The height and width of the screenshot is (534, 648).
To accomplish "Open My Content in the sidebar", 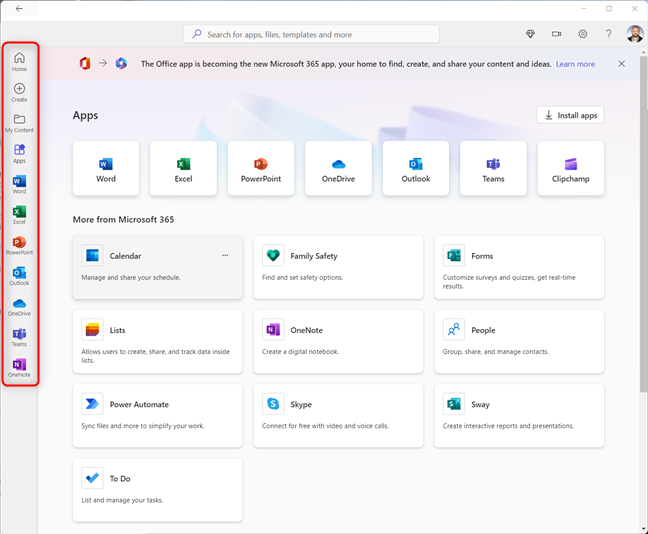I will tap(19, 123).
